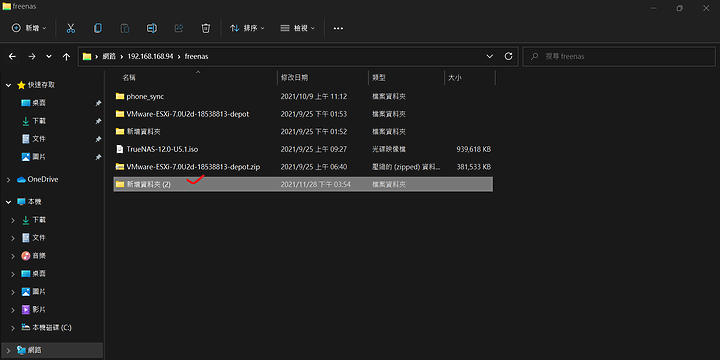Collapse the 本機 (This PC) node
This screenshot has width=720, height=360.
[8, 202]
